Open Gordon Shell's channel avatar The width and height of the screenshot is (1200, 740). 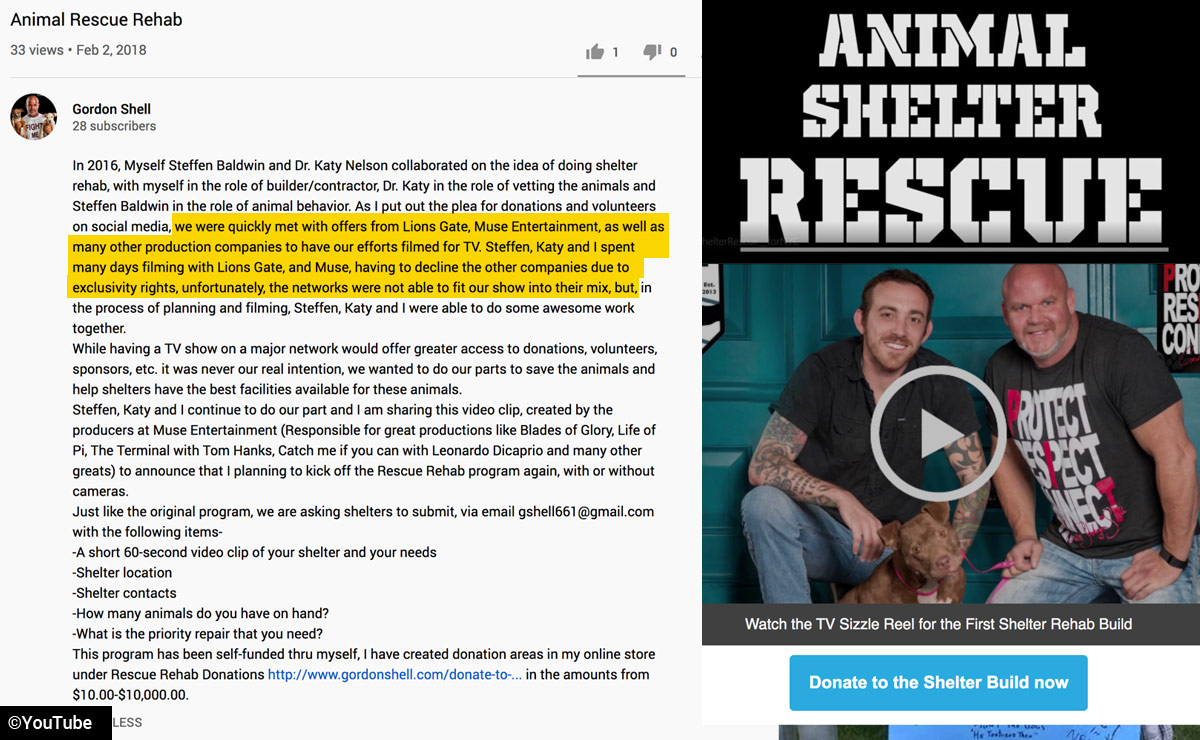(33, 117)
